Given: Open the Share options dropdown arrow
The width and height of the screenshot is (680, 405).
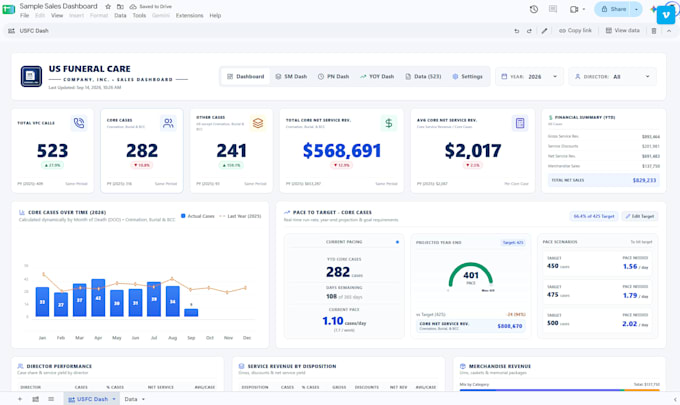Looking at the screenshot, I should click(x=636, y=9).
